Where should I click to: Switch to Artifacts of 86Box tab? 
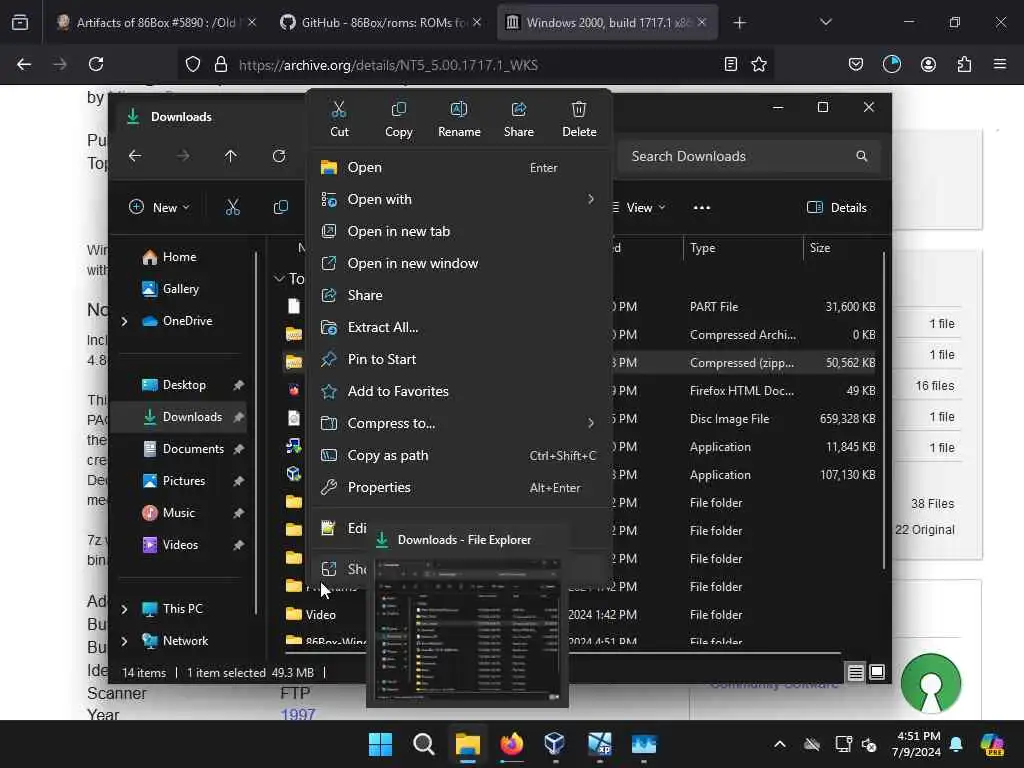coord(155,23)
